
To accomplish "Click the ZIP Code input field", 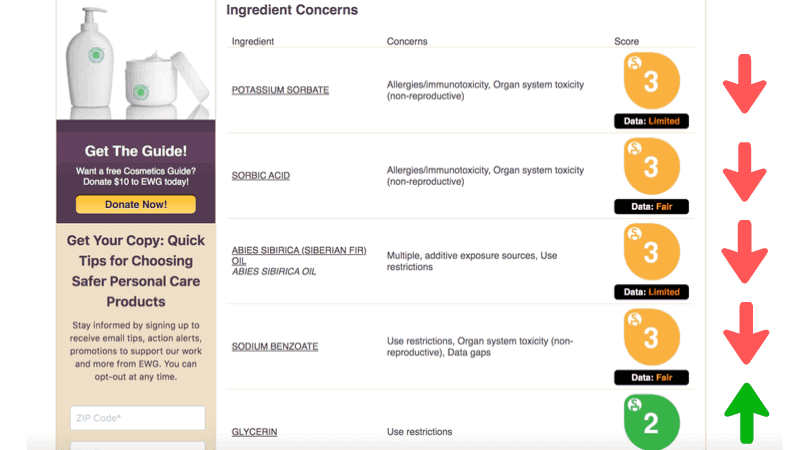I will pyautogui.click(x=137, y=418).
